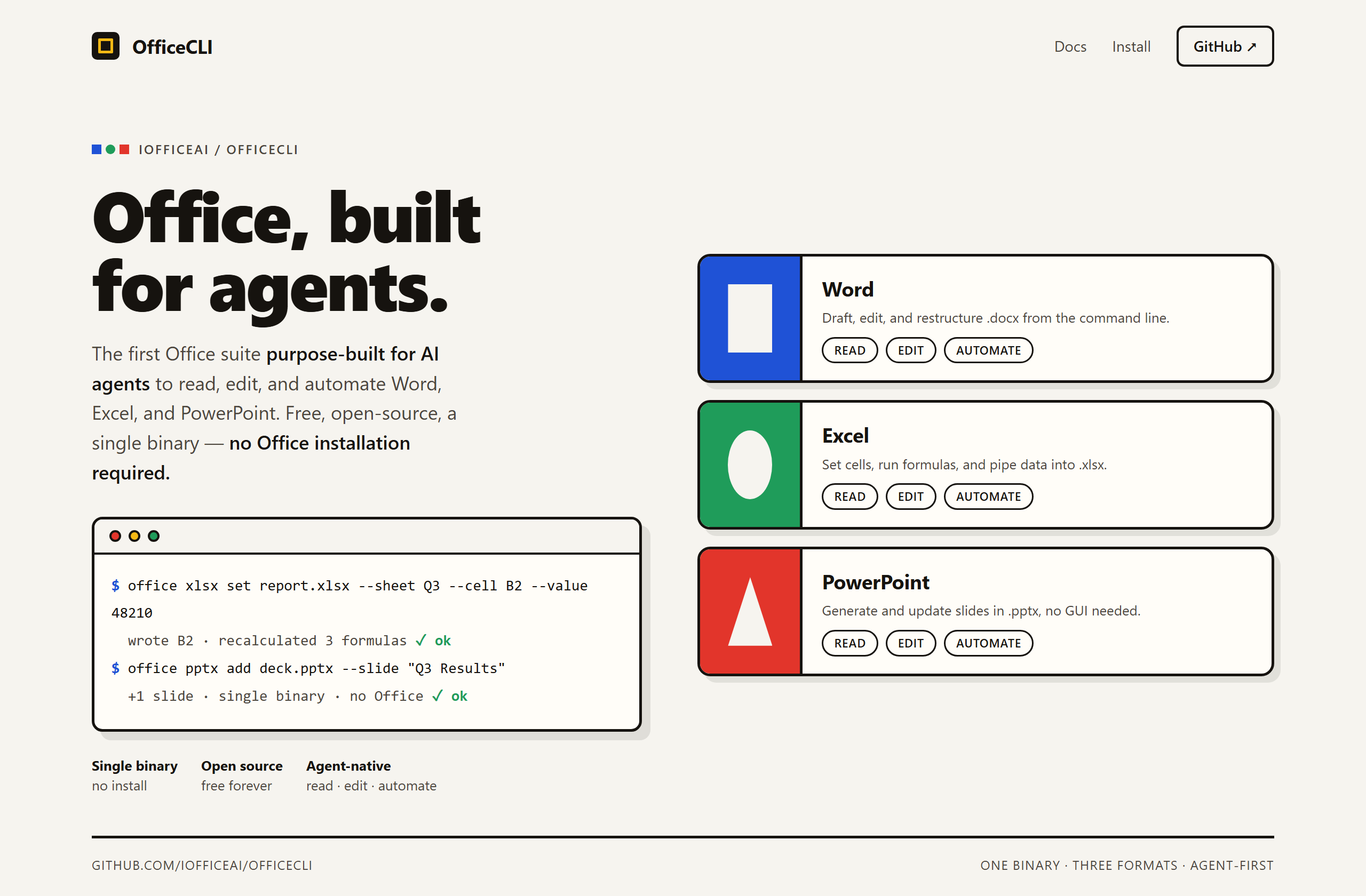Open the PowerPoint card title
Viewport: 1366px width, 896px height.
point(875,582)
